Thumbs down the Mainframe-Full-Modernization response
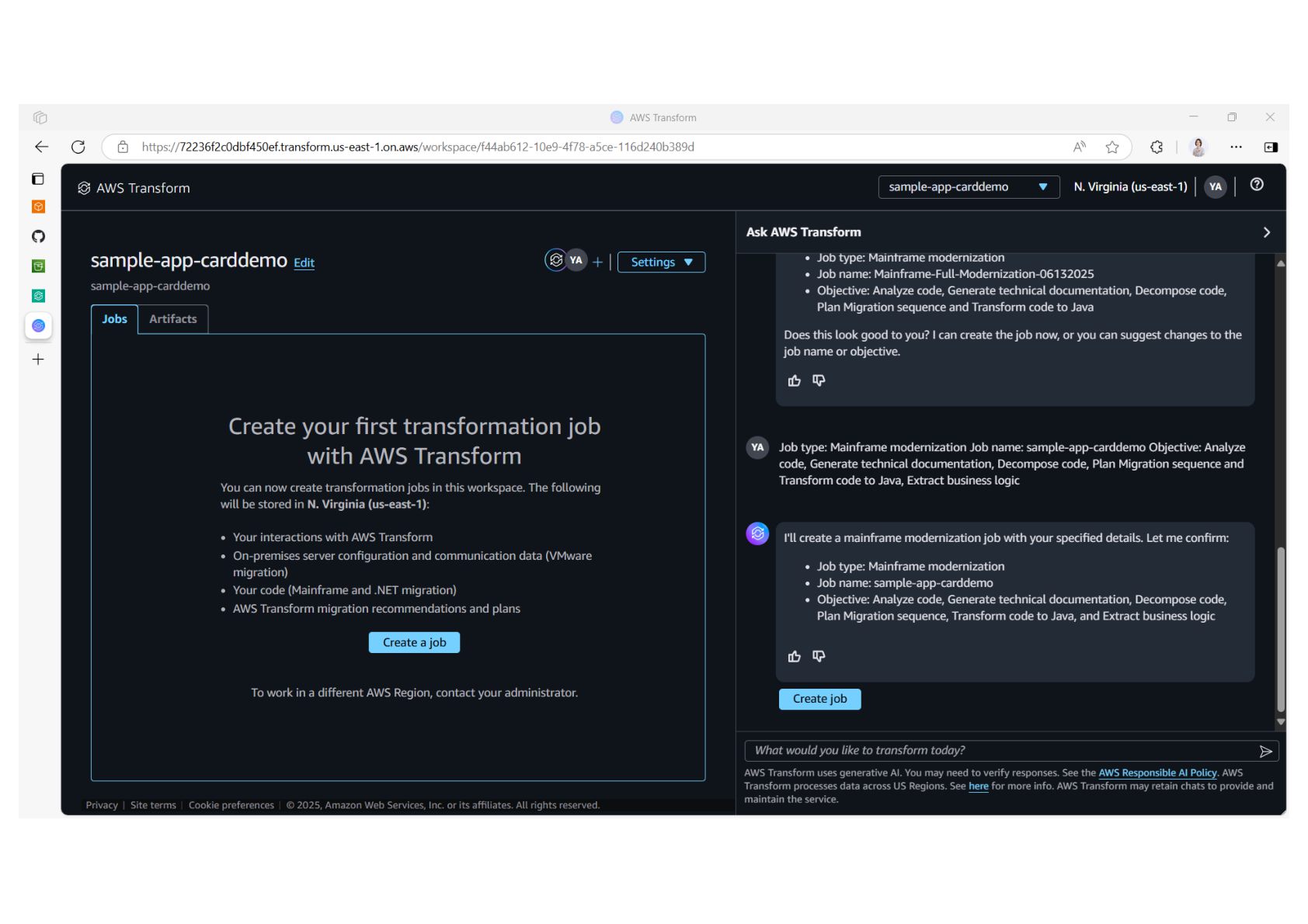 819,380
